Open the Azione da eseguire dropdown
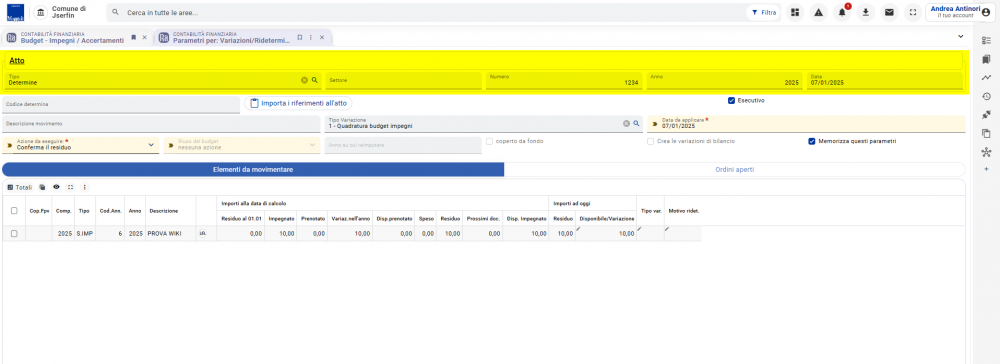This screenshot has width=1000, height=364. [80, 145]
